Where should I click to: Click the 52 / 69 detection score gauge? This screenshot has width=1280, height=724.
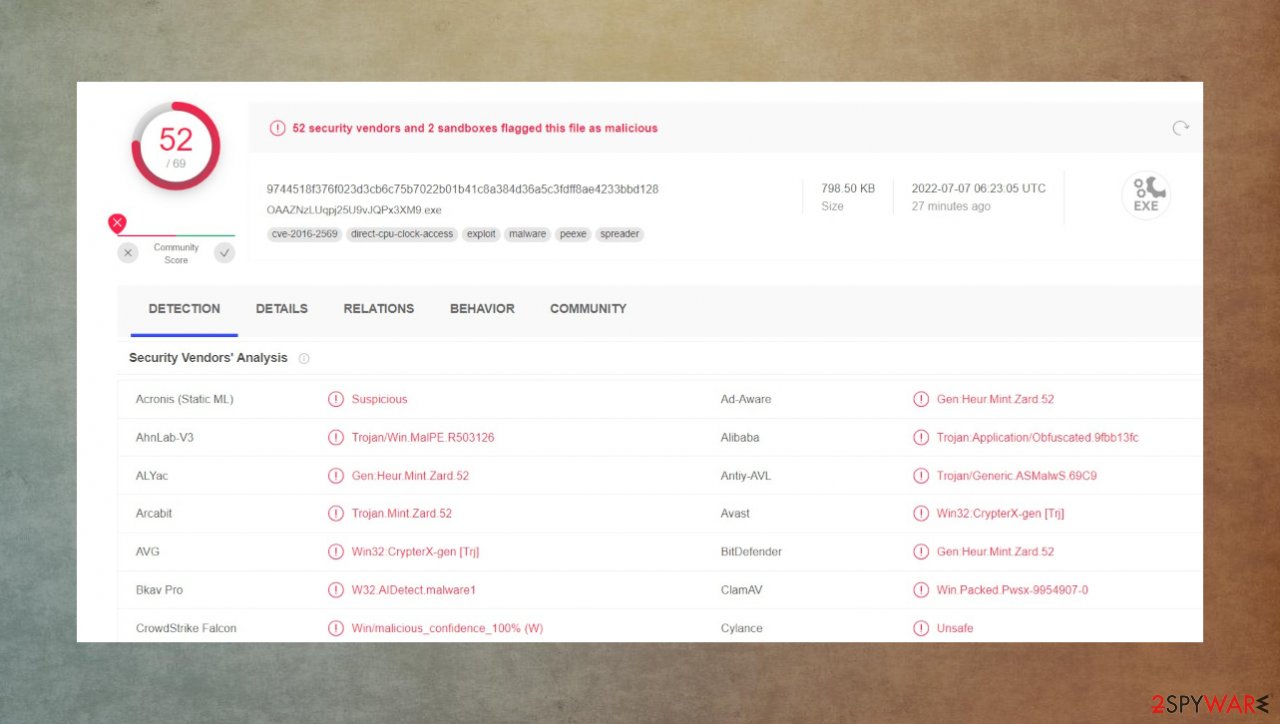[176, 146]
